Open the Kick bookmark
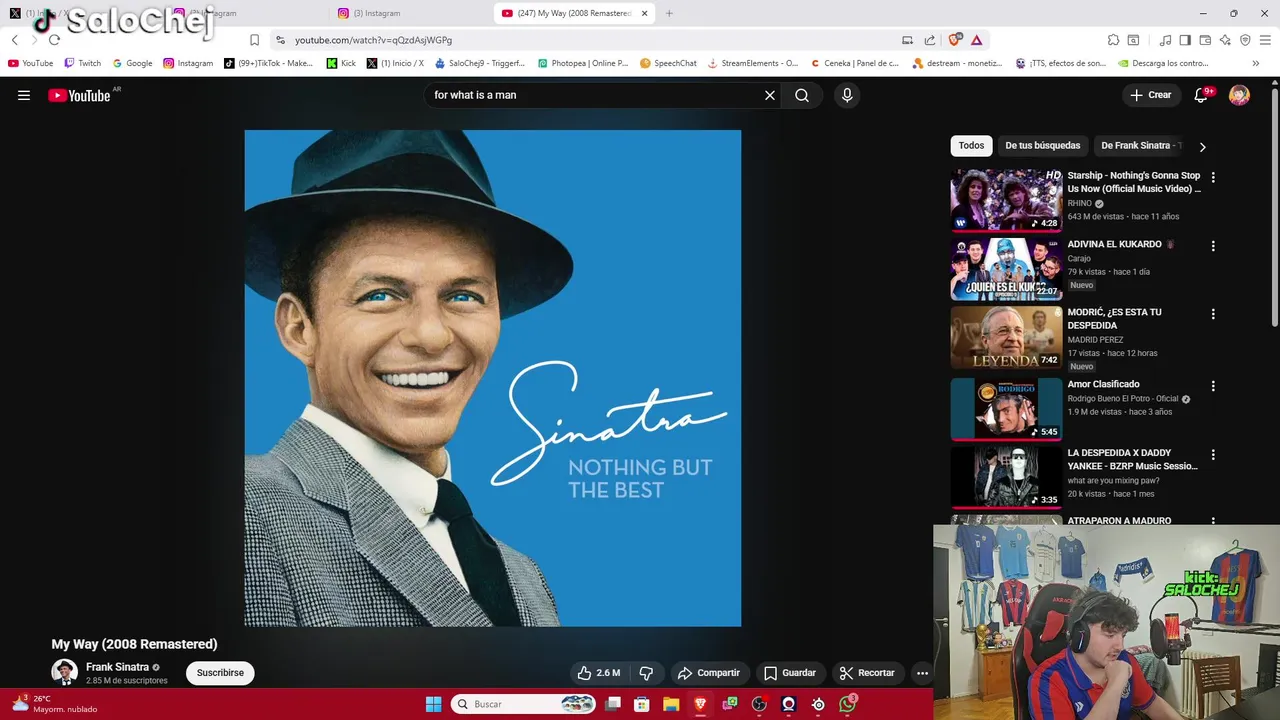This screenshot has width=1280, height=720. [341, 63]
